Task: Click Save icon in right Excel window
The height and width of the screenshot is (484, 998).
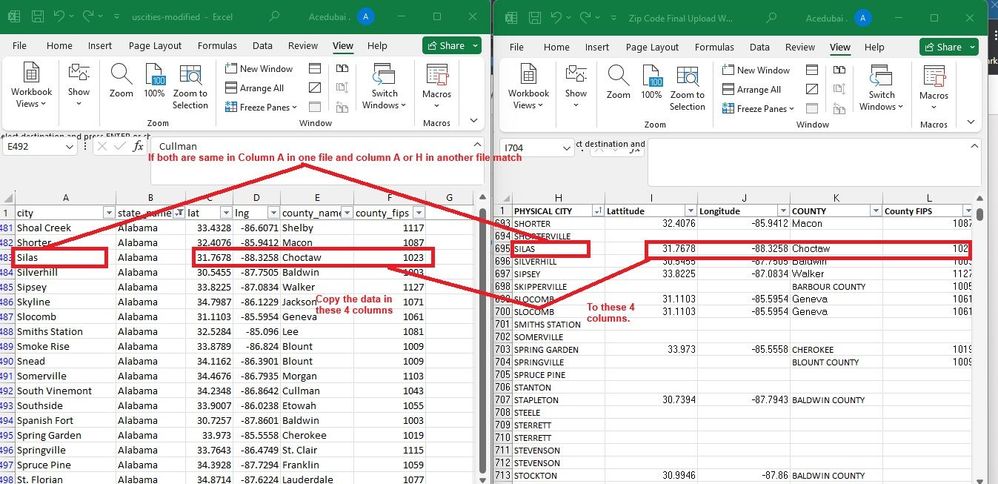Action: [x=535, y=17]
